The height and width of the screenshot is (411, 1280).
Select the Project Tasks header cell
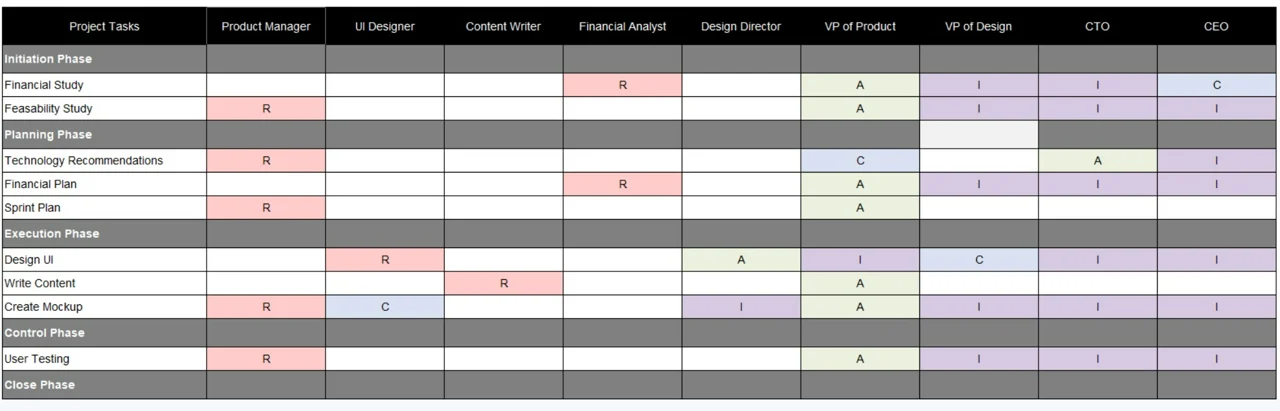point(104,26)
